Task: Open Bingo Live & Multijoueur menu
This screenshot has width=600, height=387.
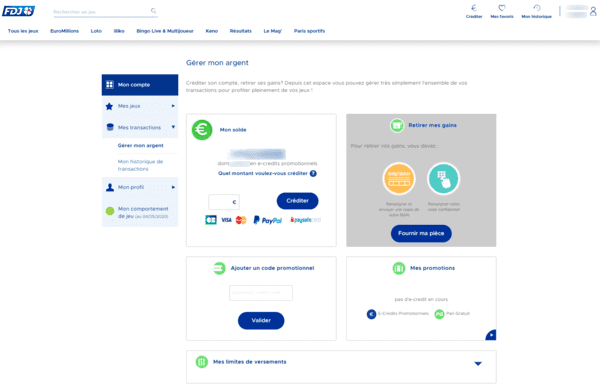Action: tap(165, 31)
